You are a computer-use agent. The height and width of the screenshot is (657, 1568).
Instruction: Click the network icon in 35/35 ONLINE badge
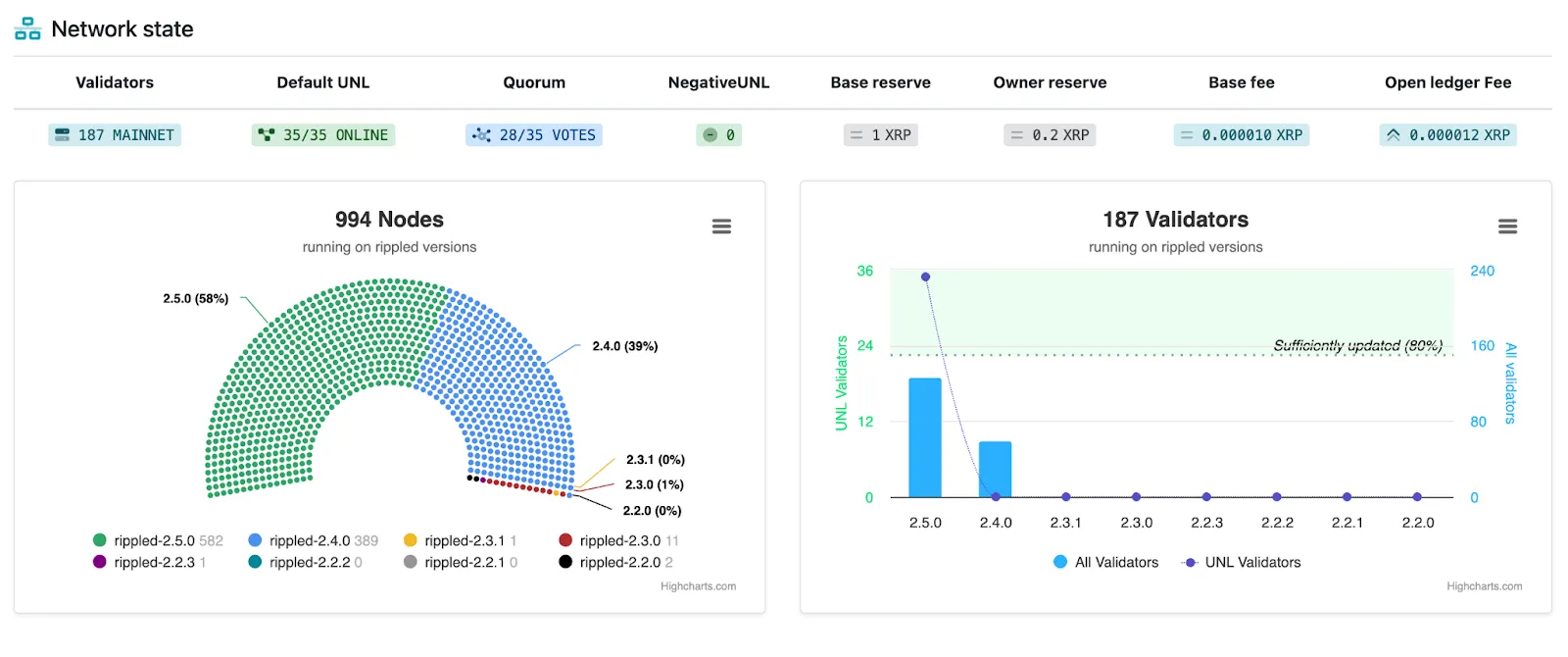(x=267, y=135)
